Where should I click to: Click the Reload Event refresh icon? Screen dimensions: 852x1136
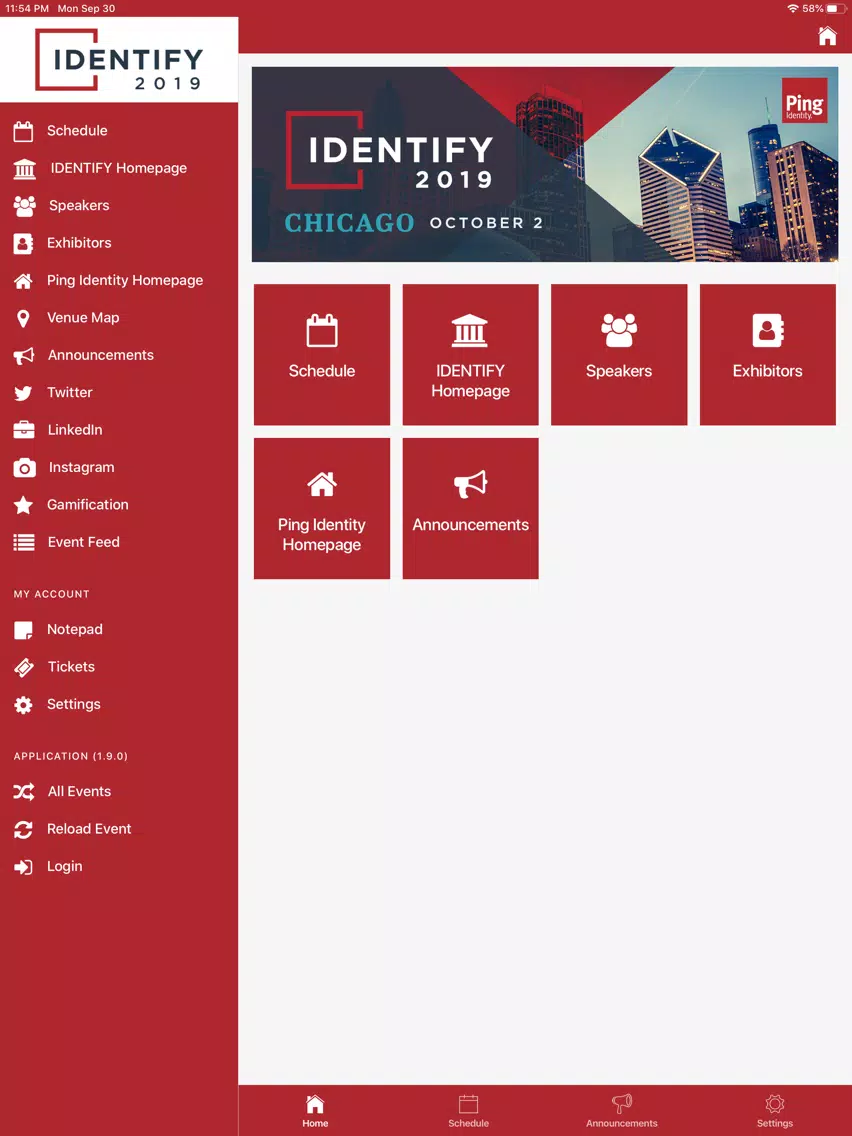[23, 830]
